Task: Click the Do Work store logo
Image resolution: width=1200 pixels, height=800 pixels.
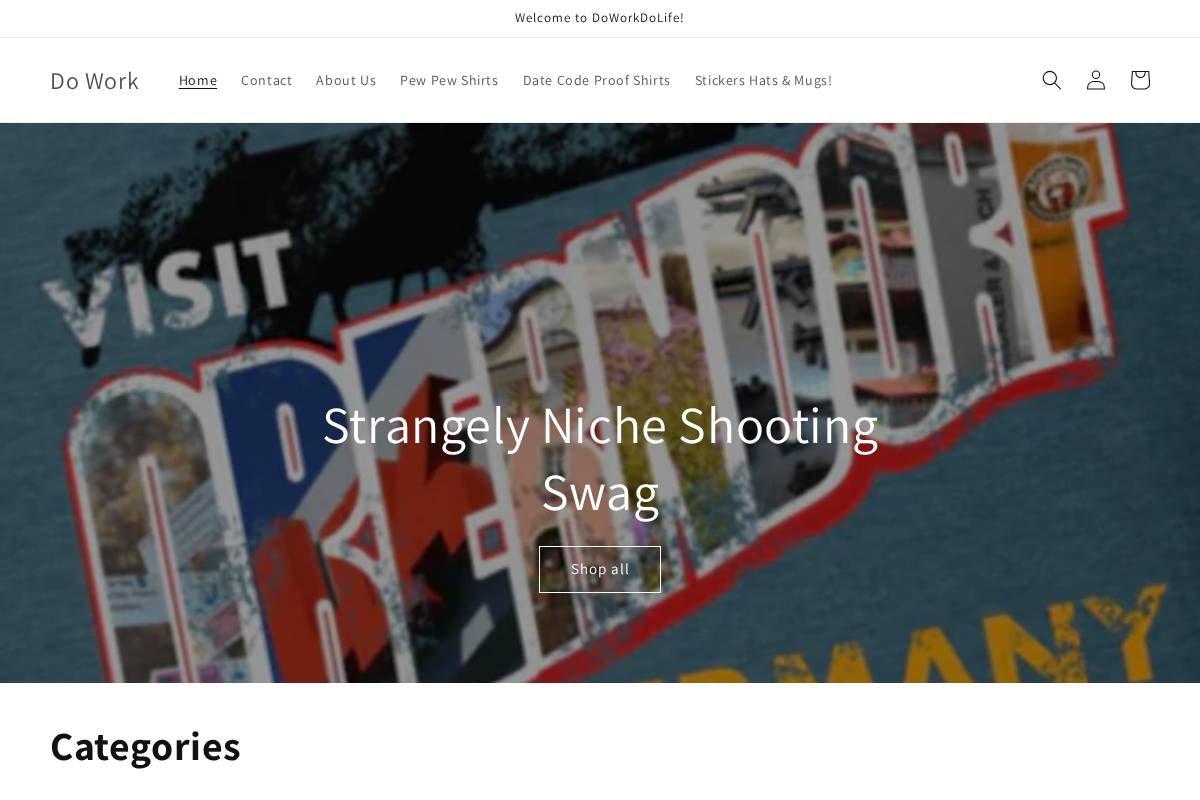Action: 94,80
